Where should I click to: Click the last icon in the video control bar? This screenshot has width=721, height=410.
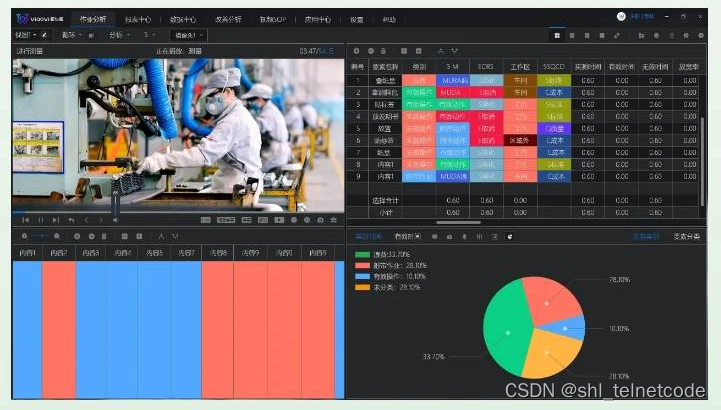click(334, 220)
